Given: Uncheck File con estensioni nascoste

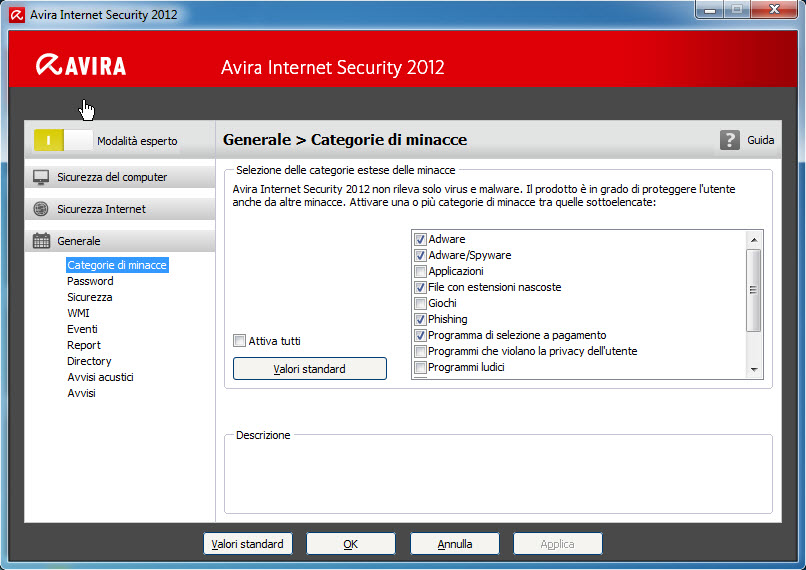Looking at the screenshot, I should tap(420, 287).
